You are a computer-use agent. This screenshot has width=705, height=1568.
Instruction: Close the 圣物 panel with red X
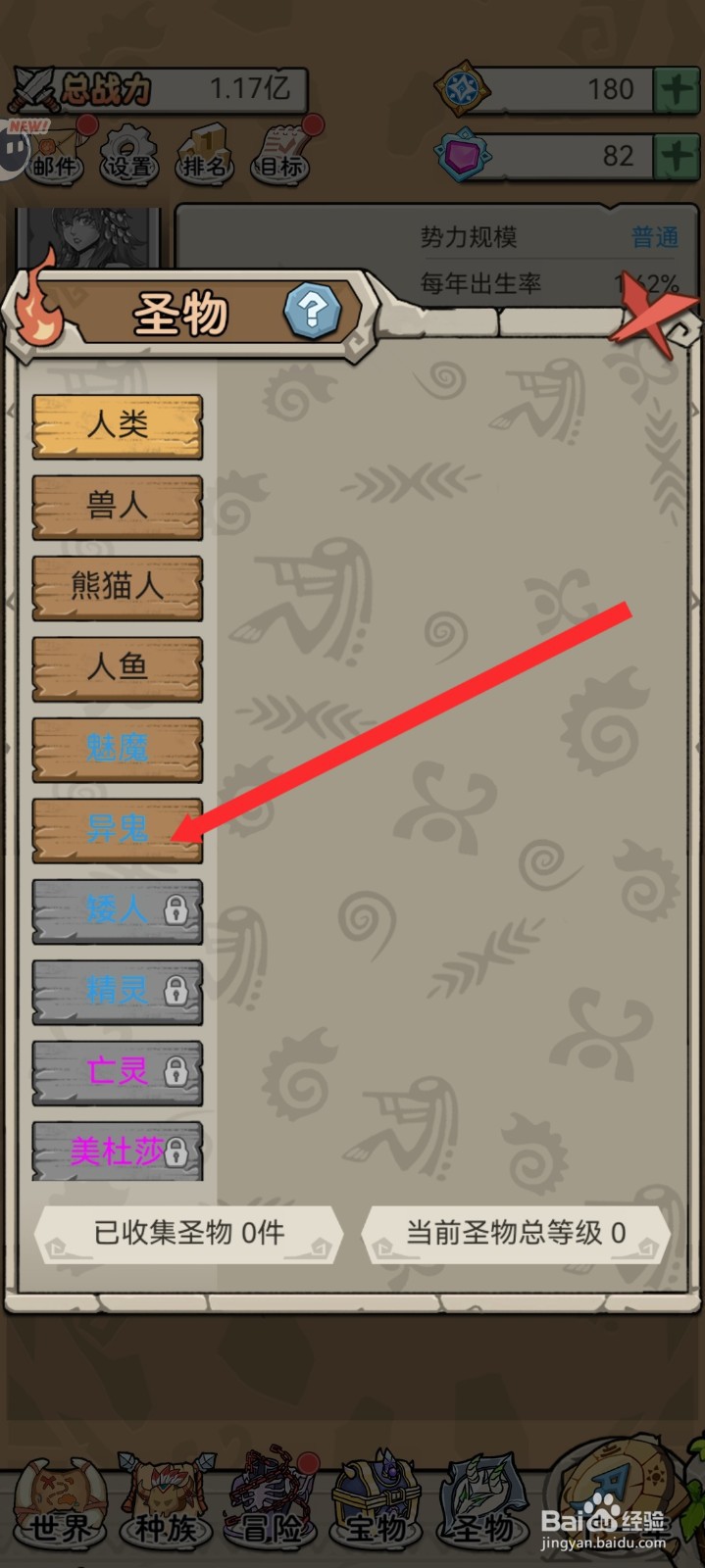pyautogui.click(x=649, y=316)
